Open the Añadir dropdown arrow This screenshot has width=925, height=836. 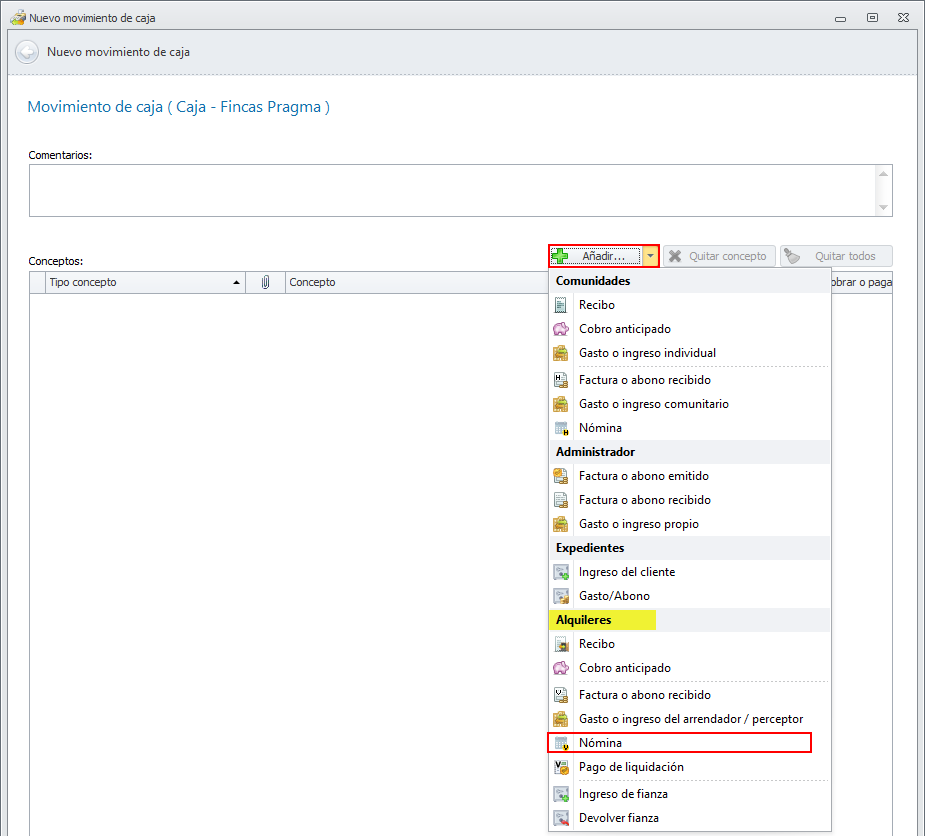point(650,256)
